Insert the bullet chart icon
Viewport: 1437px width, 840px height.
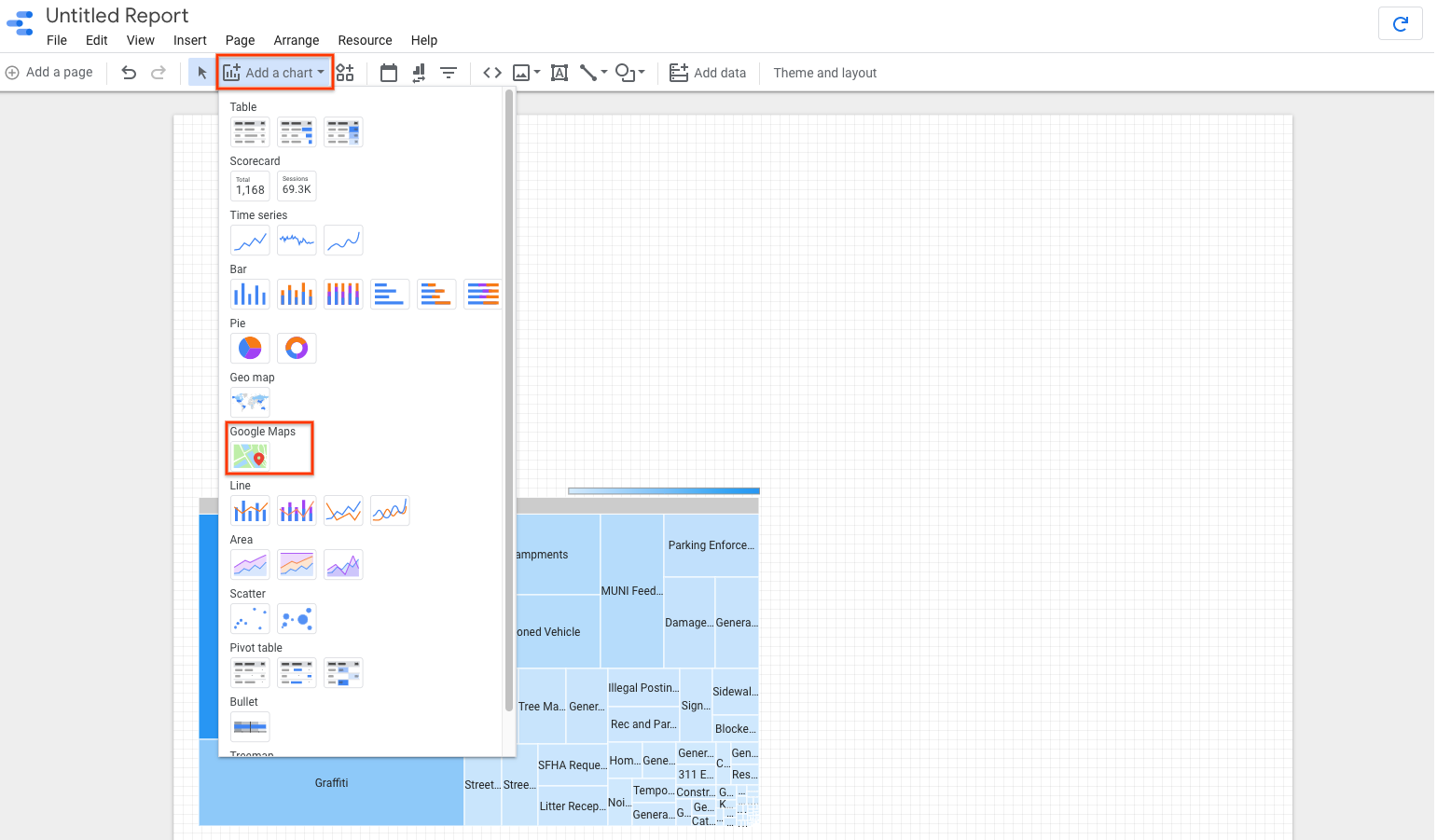[x=250, y=726]
